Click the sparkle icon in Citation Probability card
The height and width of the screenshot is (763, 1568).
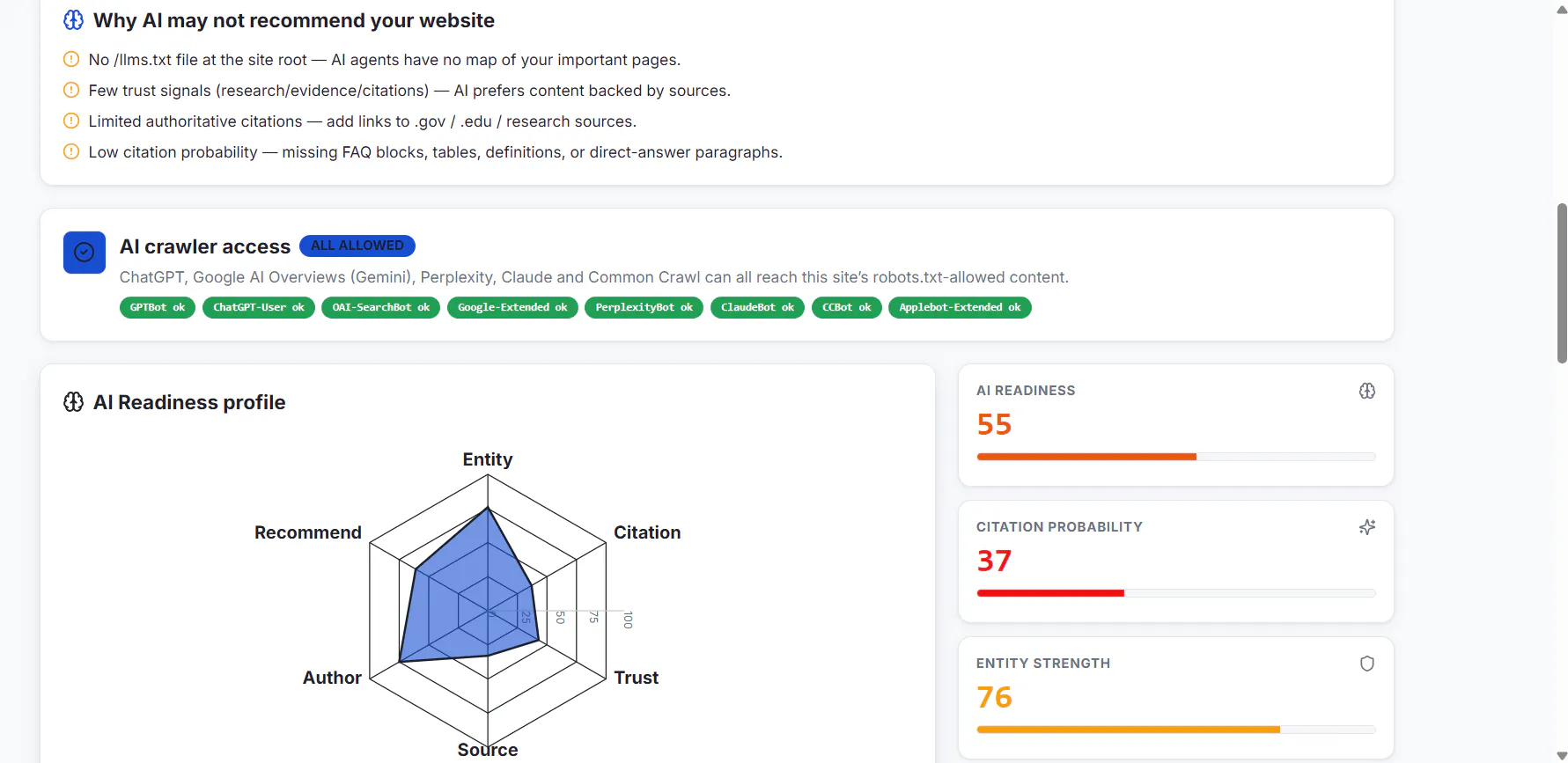pyautogui.click(x=1366, y=527)
